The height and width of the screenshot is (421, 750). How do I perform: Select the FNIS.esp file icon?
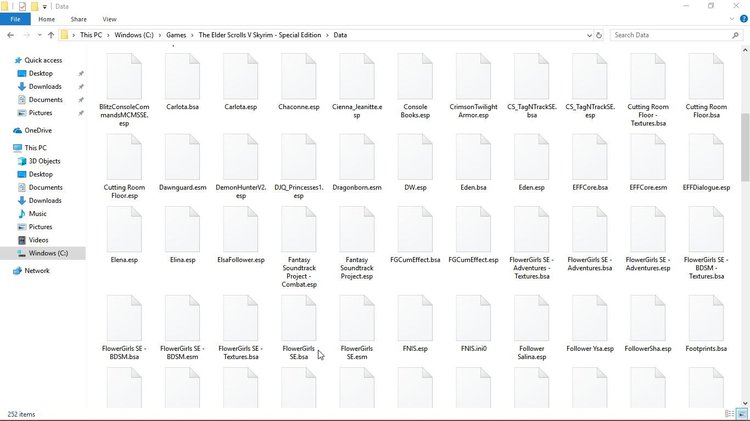pos(415,318)
